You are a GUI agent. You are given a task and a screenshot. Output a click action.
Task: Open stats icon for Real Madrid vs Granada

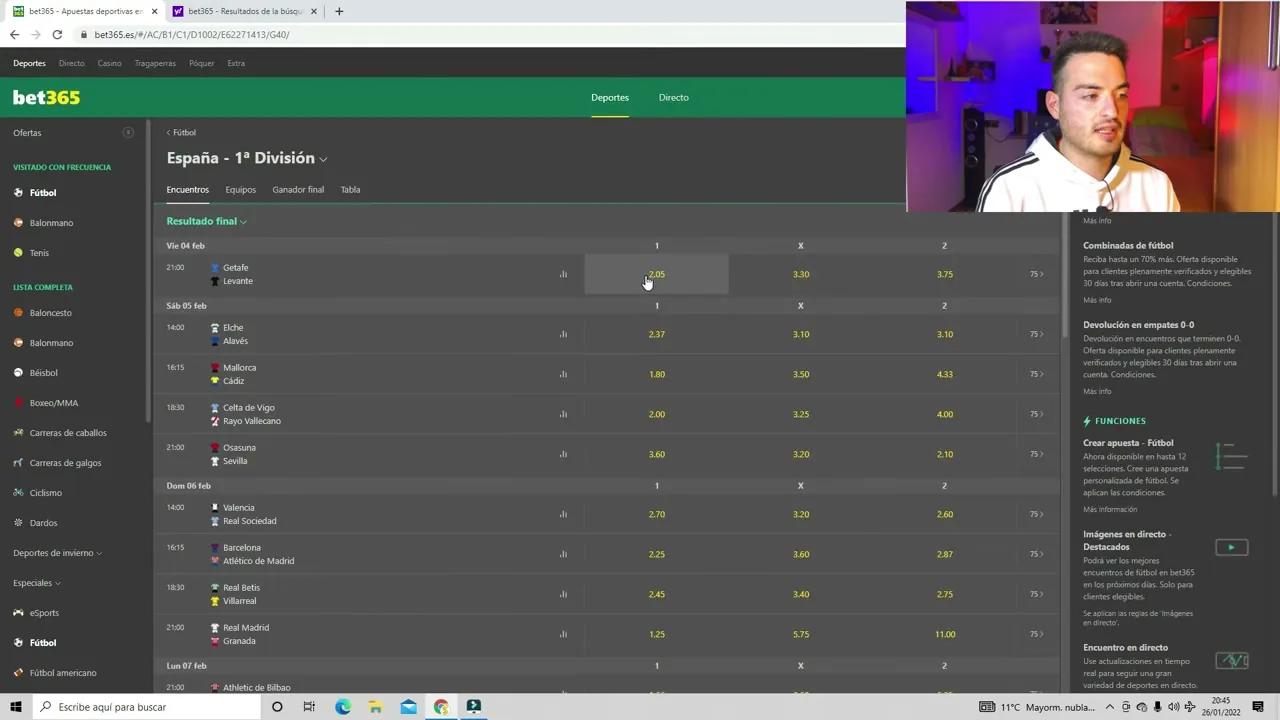[563, 634]
